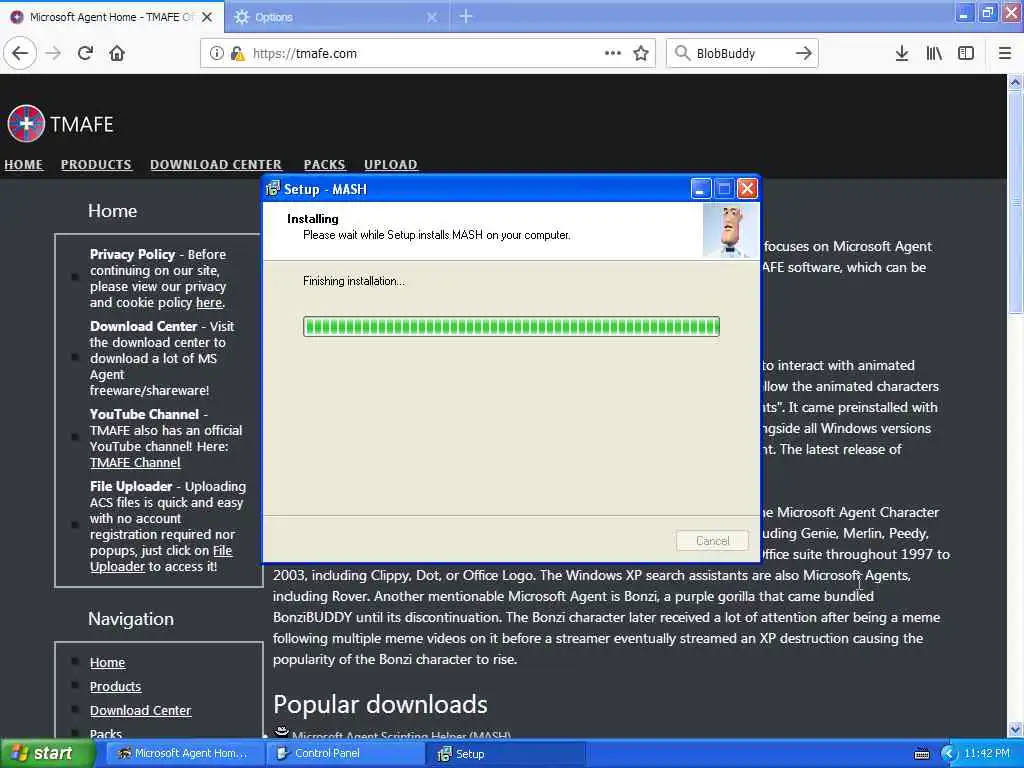Open the Firefox hamburger menu
Image resolution: width=1024 pixels, height=768 pixels.
1005,53
